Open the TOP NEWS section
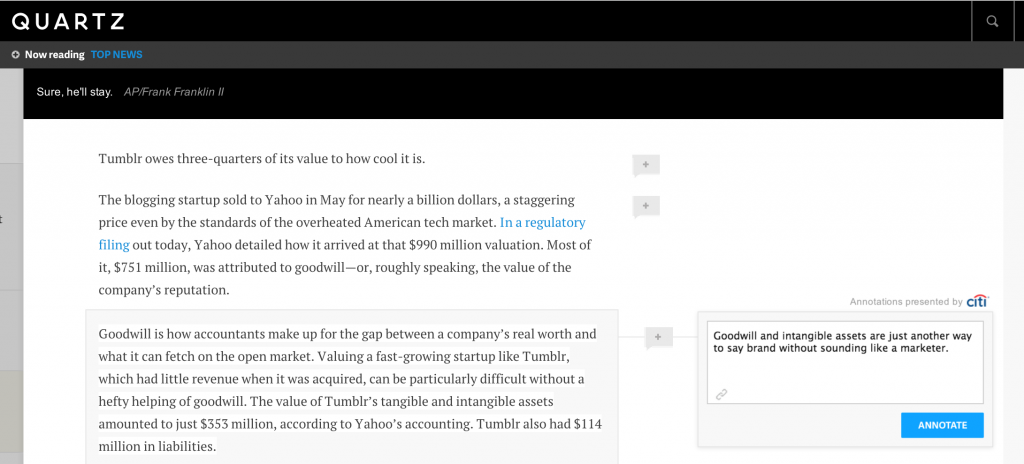Image resolution: width=1024 pixels, height=464 pixels. [x=116, y=55]
